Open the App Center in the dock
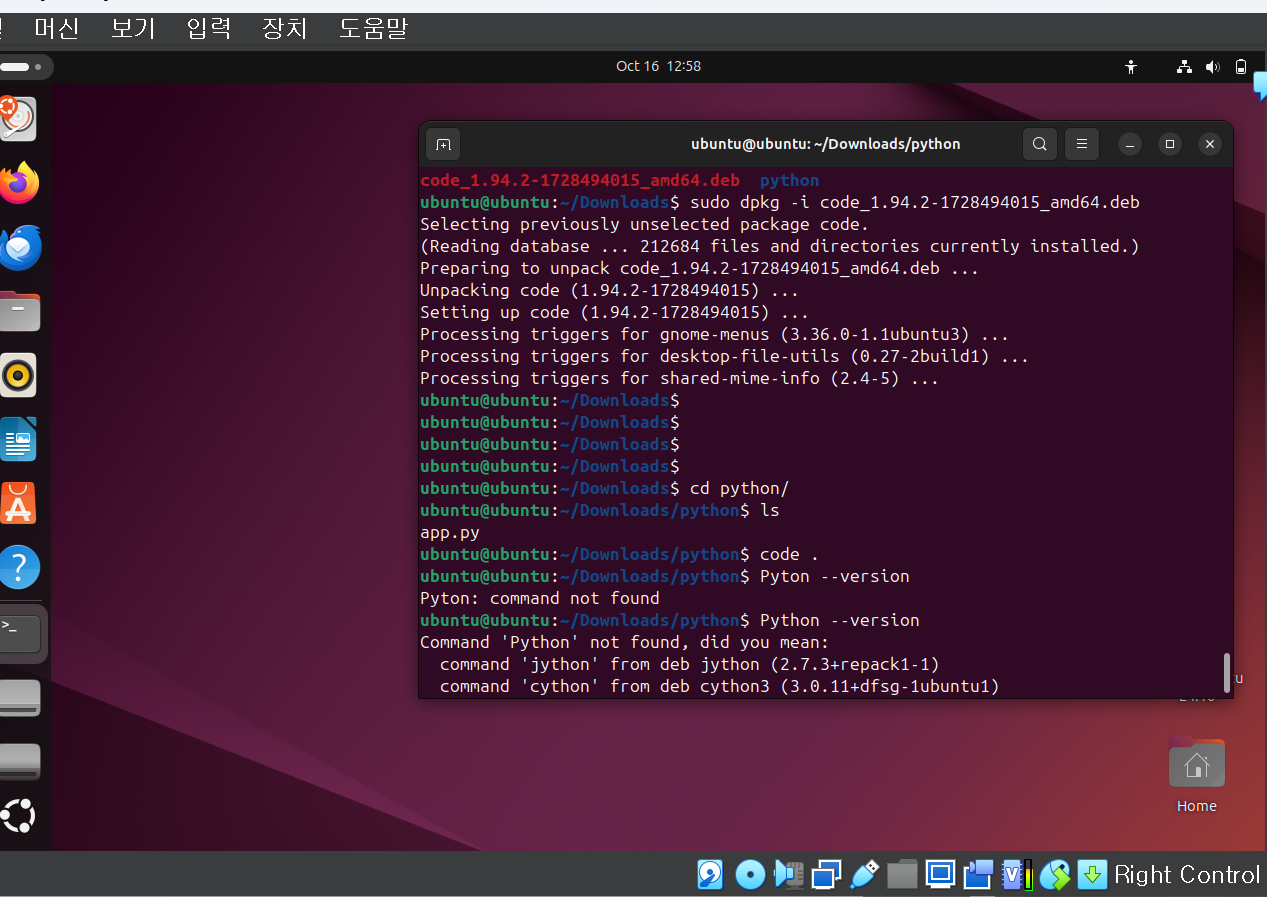This screenshot has height=897, width=1267. coord(18,503)
